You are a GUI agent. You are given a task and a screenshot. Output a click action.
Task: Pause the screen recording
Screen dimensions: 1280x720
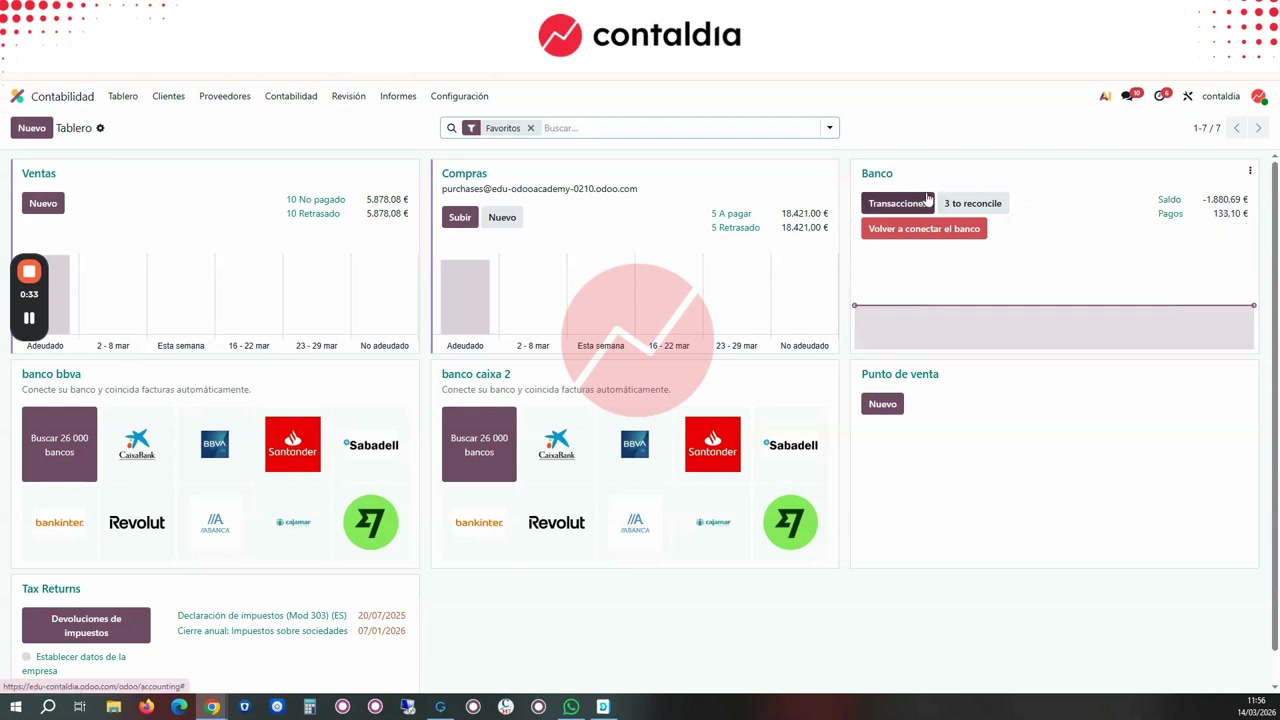(x=29, y=318)
